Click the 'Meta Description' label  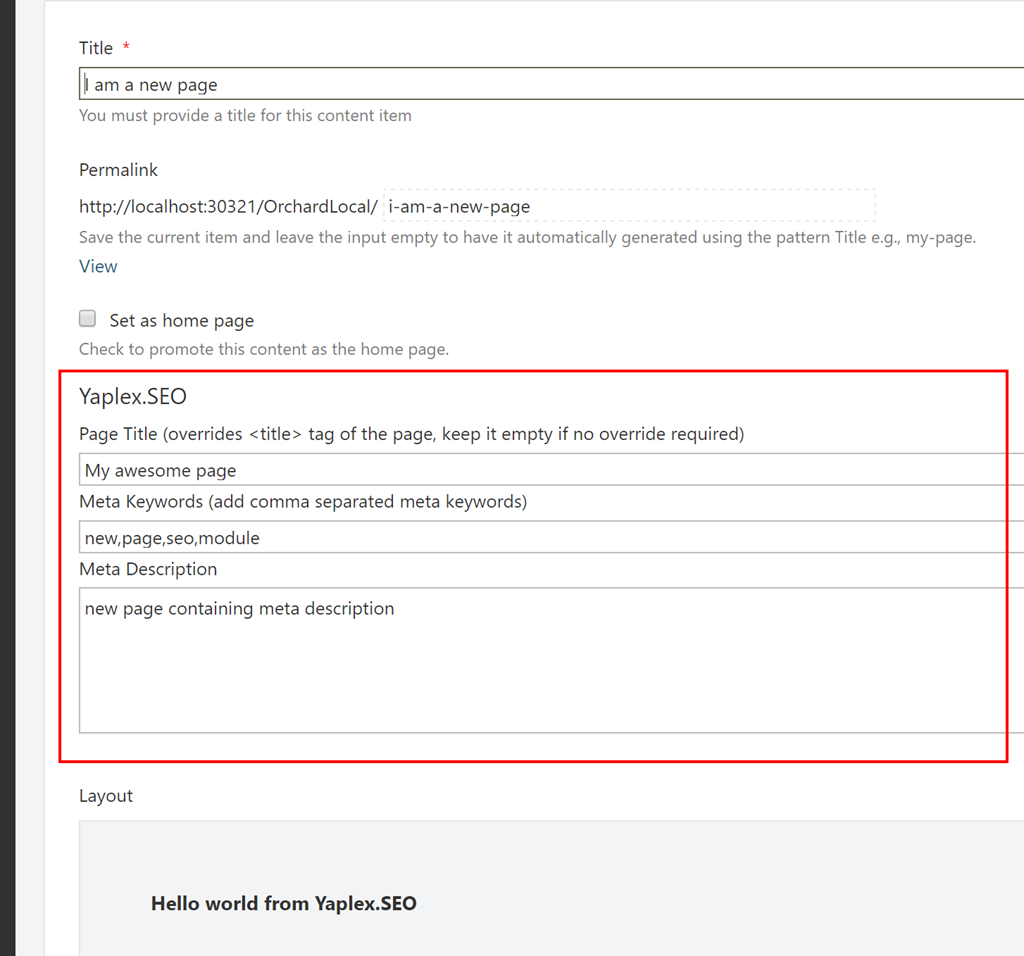(148, 569)
